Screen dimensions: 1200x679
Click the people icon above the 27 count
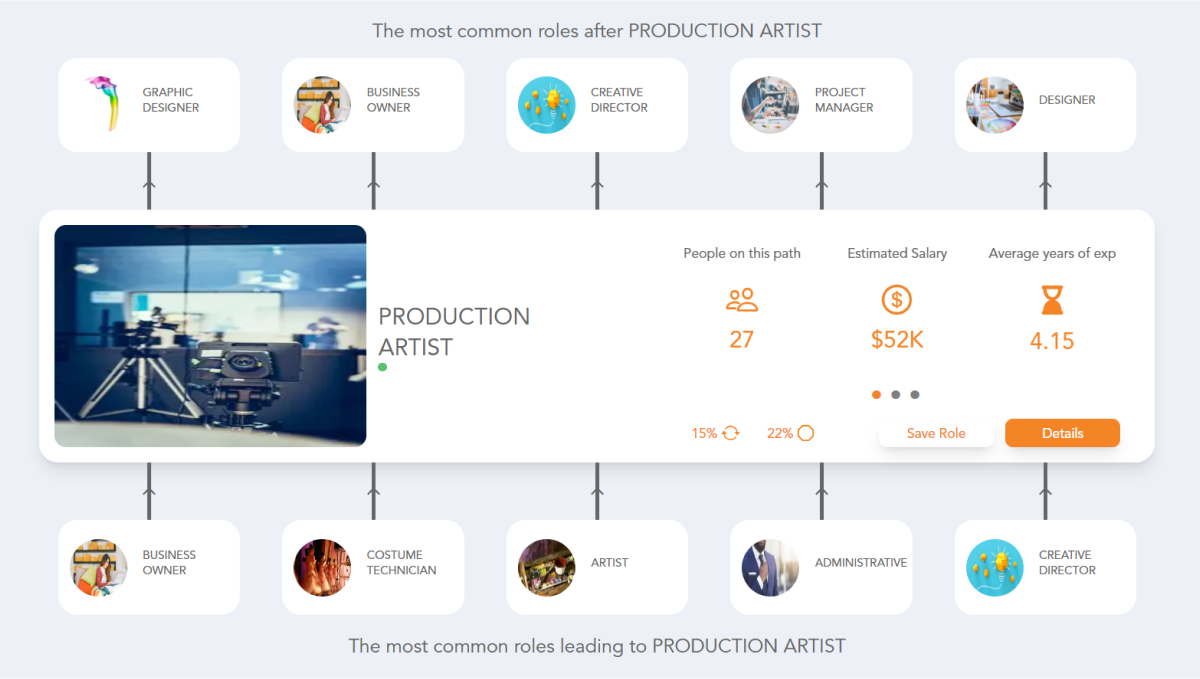[x=741, y=299]
